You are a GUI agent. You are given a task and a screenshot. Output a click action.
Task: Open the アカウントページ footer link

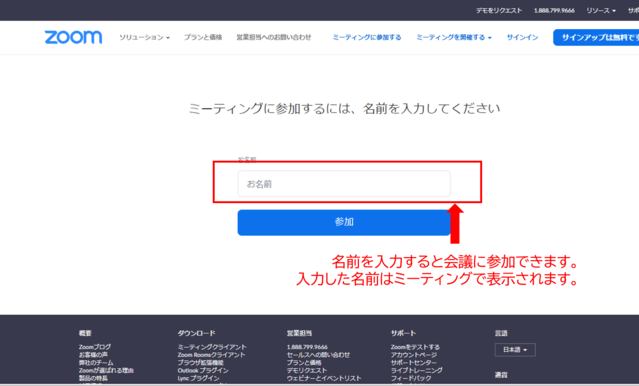(414, 355)
